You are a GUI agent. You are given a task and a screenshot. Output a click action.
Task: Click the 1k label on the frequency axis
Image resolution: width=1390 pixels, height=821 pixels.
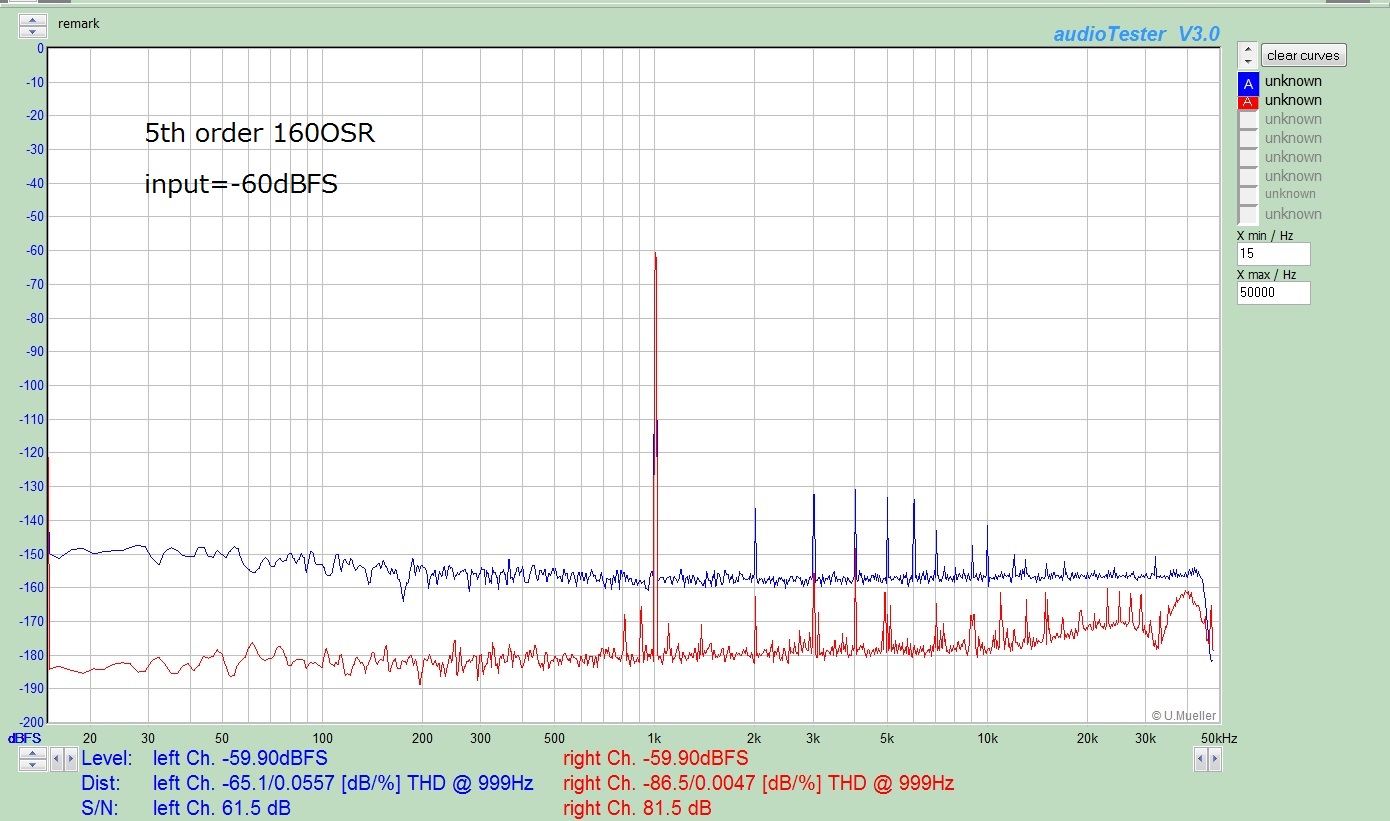(x=655, y=738)
